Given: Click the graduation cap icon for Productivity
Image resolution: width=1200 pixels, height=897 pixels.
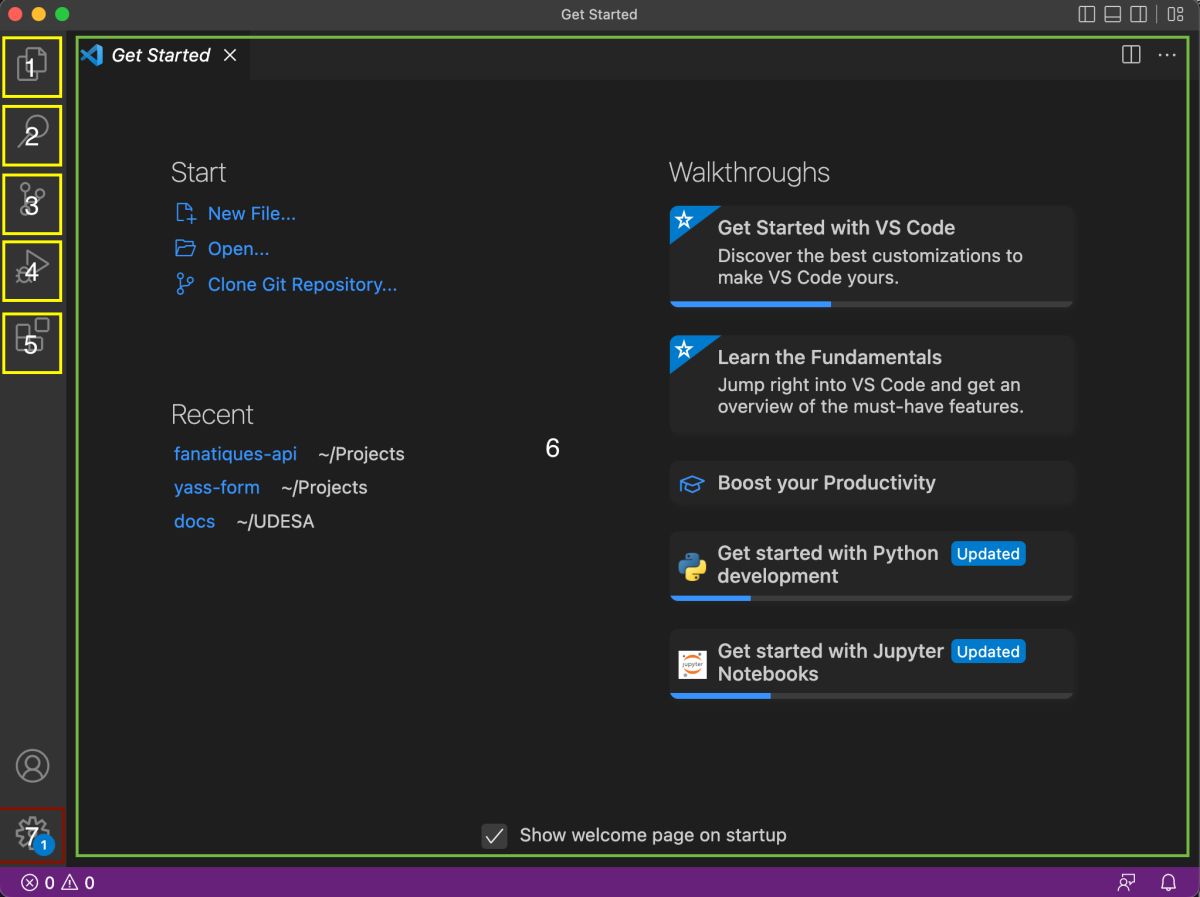Looking at the screenshot, I should (692, 484).
